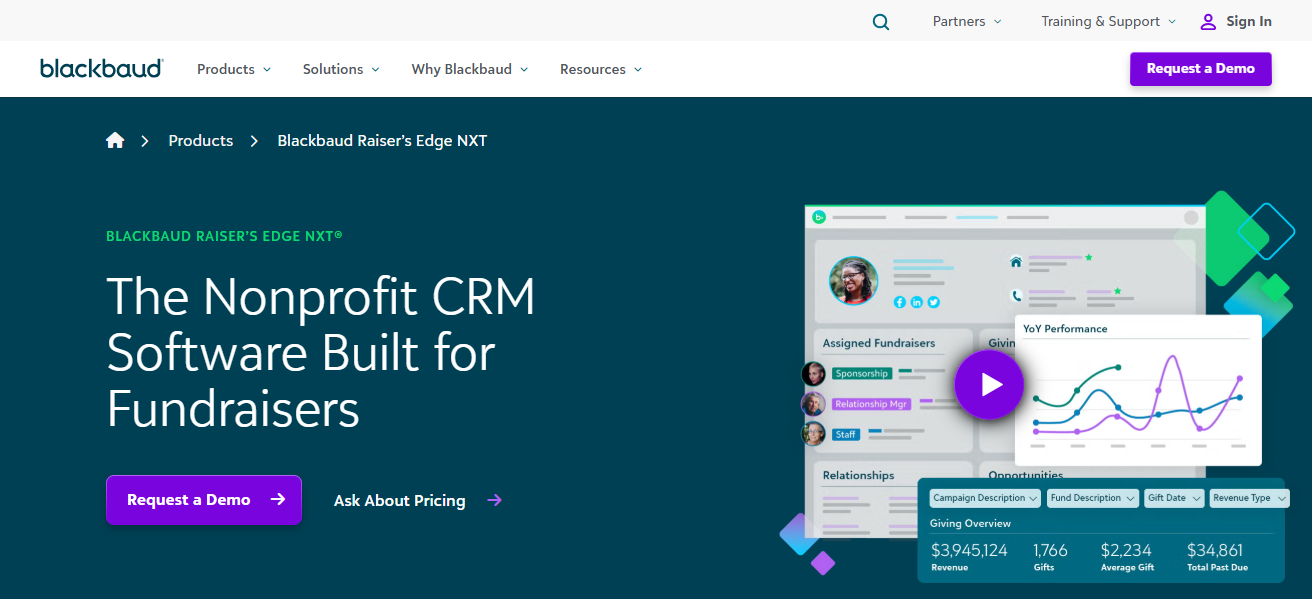The image size is (1312, 599).
Task: Click the avatar beside Relationship Mgr tag
Action: coord(814,404)
